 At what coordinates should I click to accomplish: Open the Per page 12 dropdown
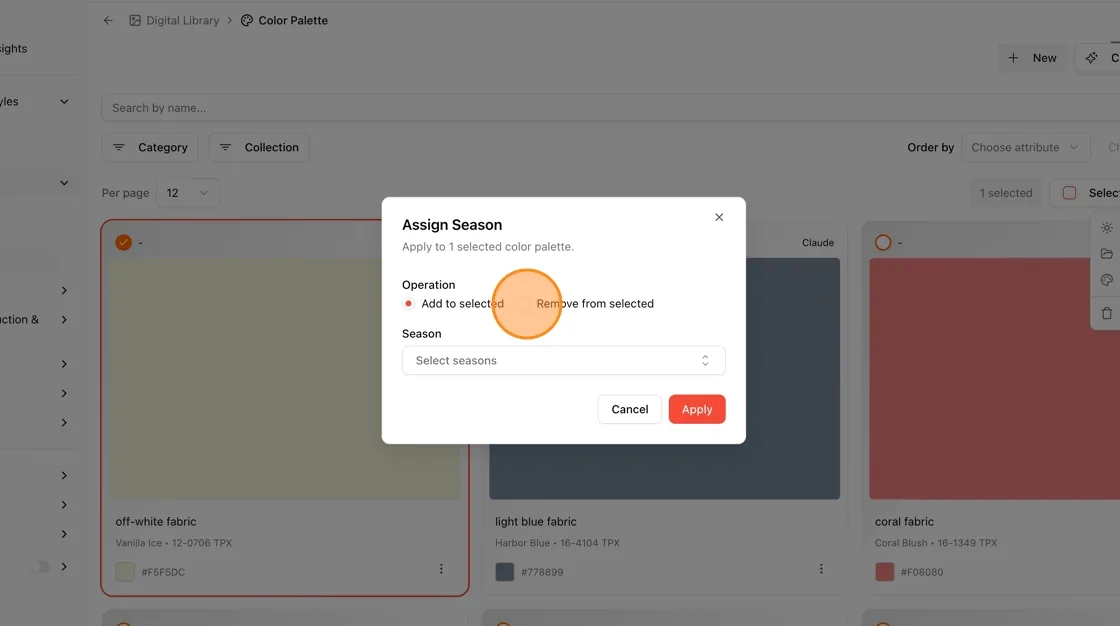[x=188, y=193]
